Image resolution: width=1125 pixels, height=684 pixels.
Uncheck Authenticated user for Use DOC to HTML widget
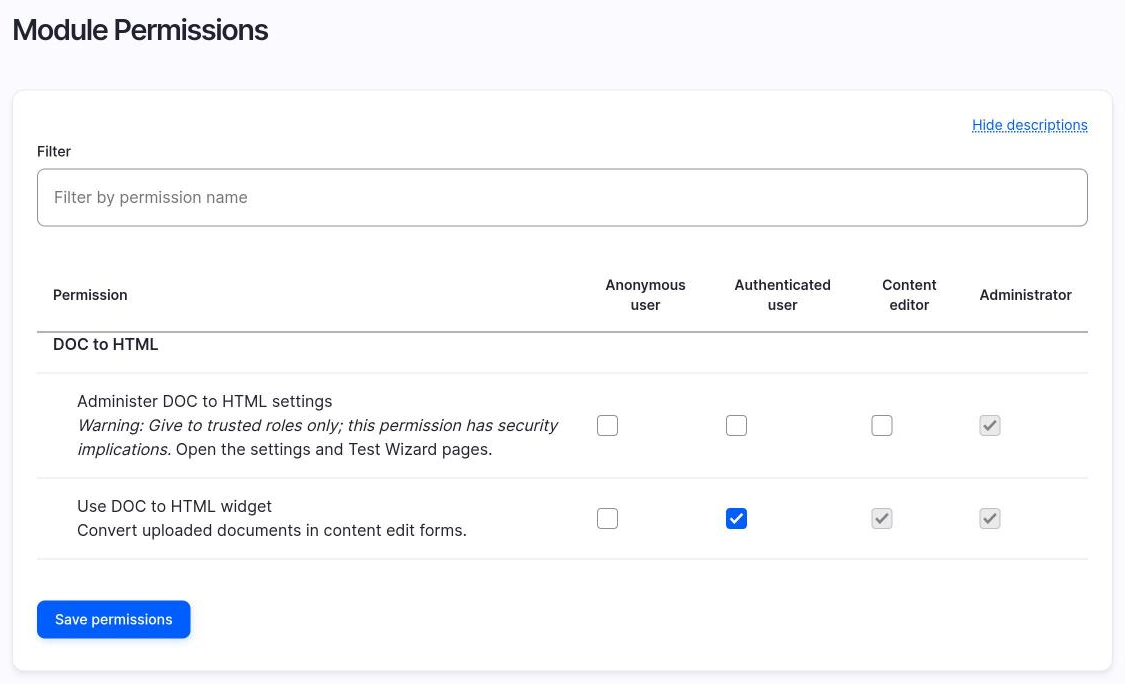click(x=736, y=518)
